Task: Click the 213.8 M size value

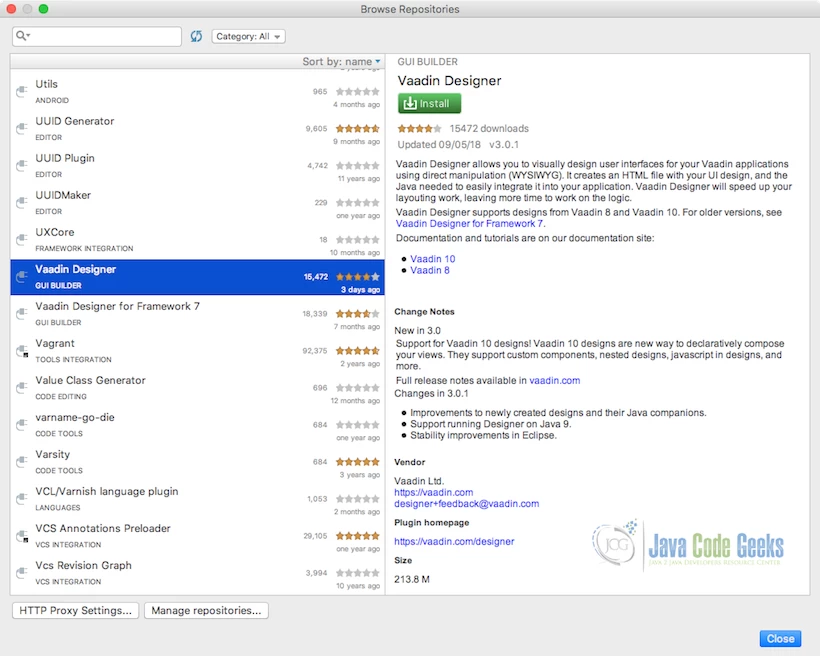Action: point(412,579)
